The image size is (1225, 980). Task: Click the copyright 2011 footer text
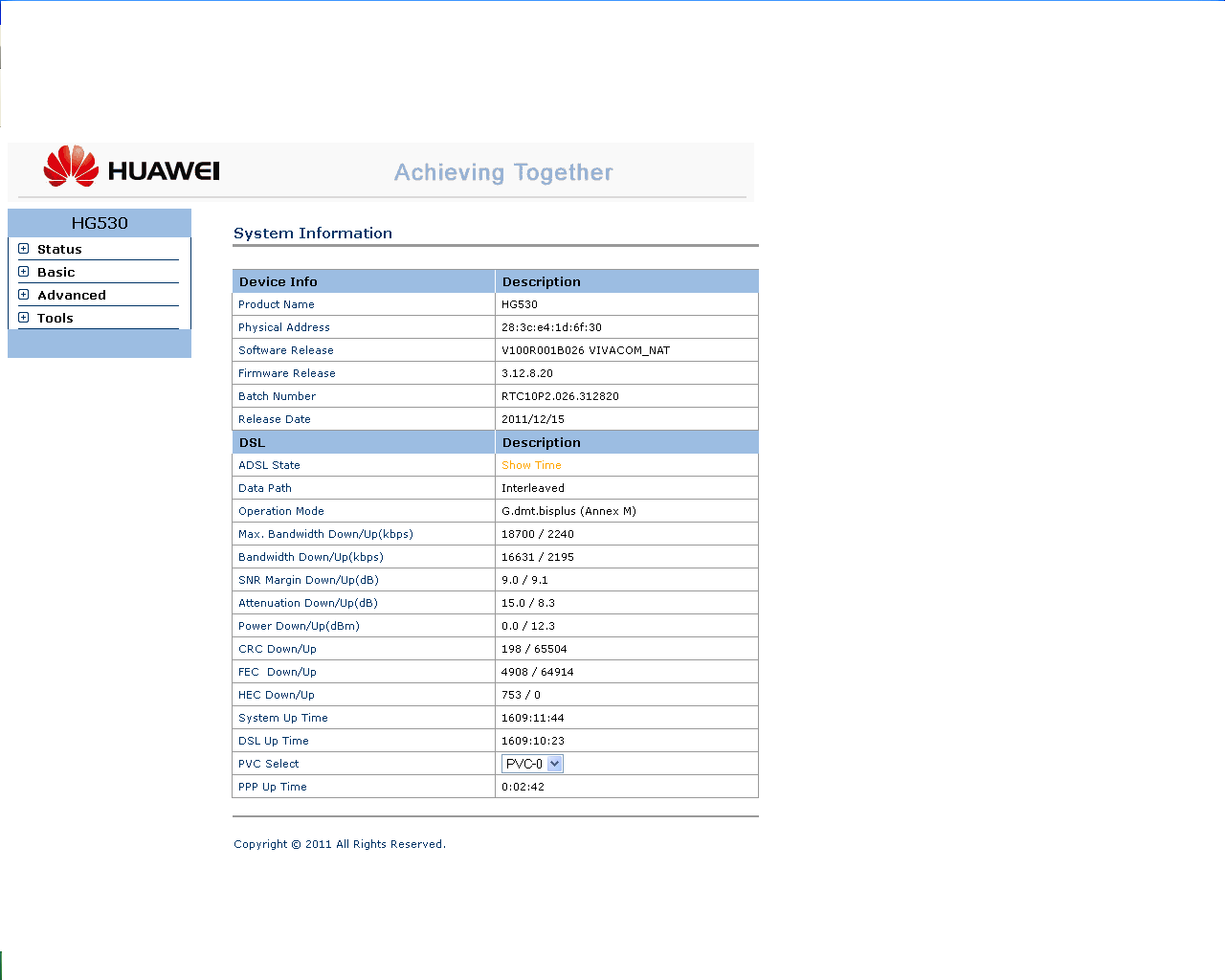[x=340, y=844]
